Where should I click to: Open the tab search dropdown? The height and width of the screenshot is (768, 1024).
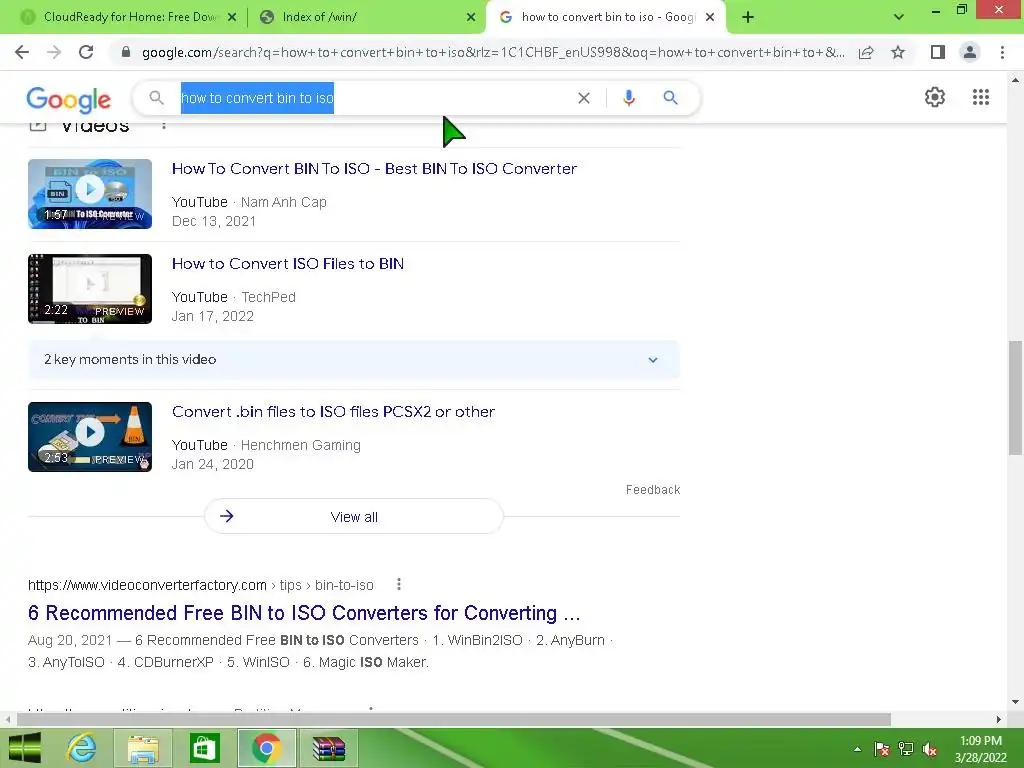point(899,17)
